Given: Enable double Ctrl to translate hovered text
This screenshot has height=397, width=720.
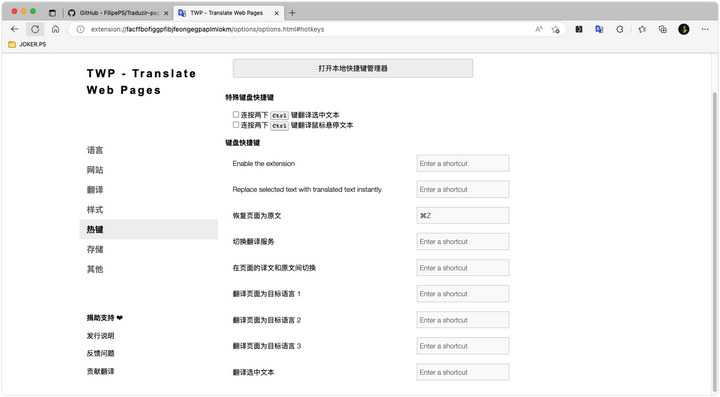Looking at the screenshot, I should [236, 124].
